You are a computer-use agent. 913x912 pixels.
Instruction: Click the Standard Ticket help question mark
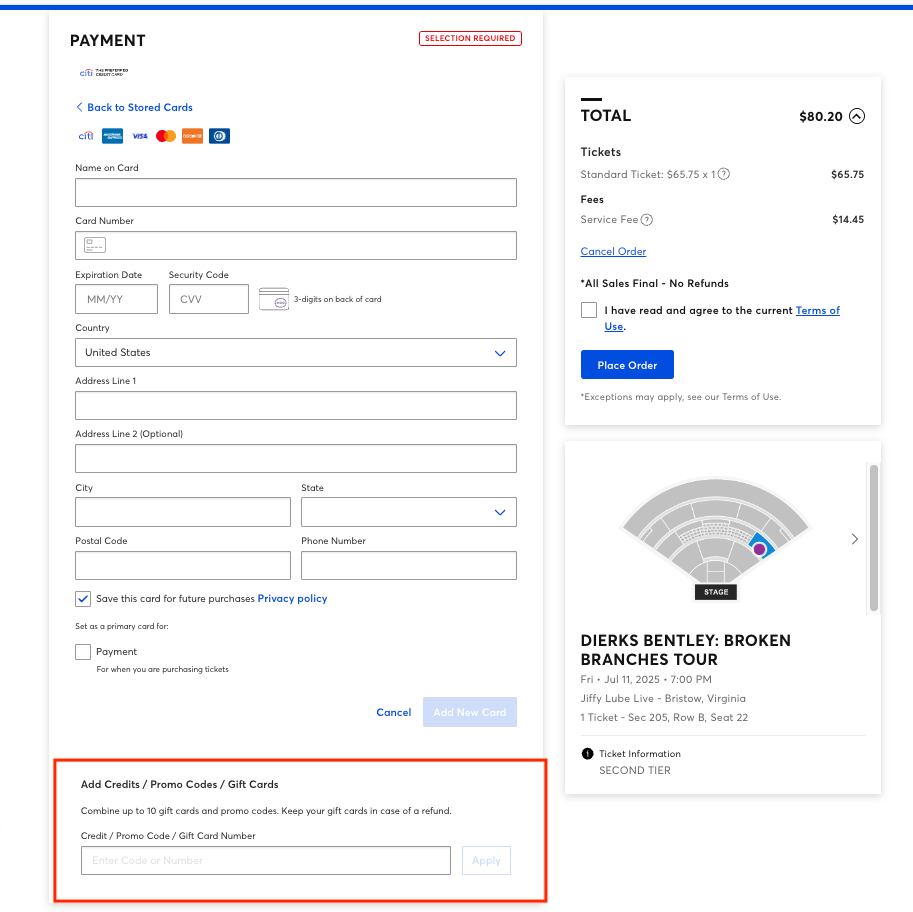pyautogui.click(x=723, y=174)
